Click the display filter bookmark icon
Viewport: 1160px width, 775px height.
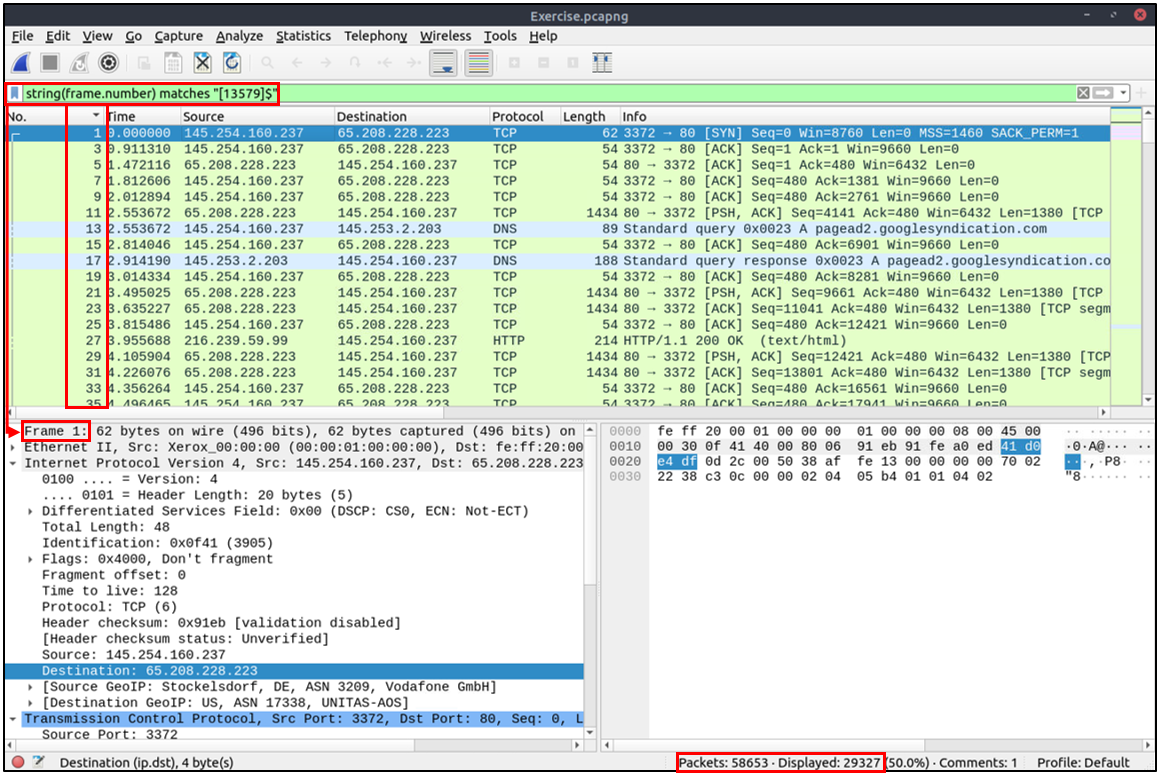click(x=15, y=93)
